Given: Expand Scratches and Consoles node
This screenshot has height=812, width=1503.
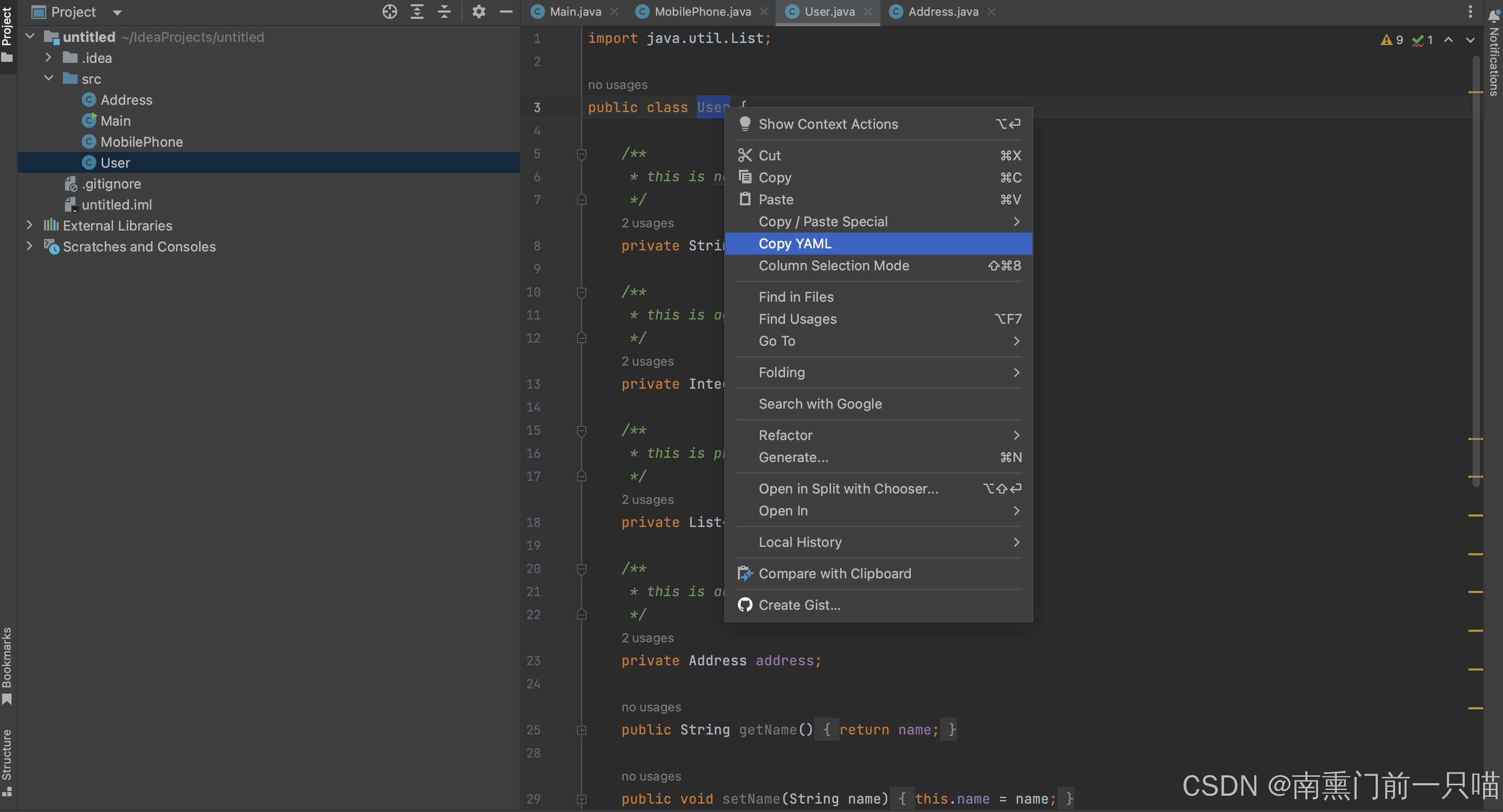Looking at the screenshot, I should coord(30,246).
